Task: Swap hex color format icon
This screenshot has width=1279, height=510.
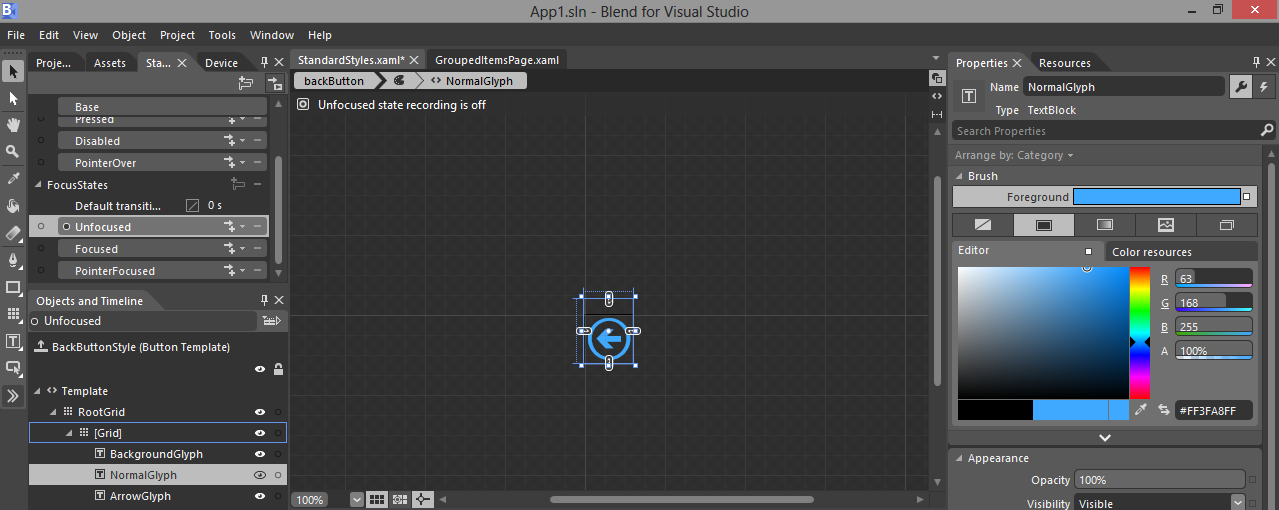Action: tap(1164, 410)
